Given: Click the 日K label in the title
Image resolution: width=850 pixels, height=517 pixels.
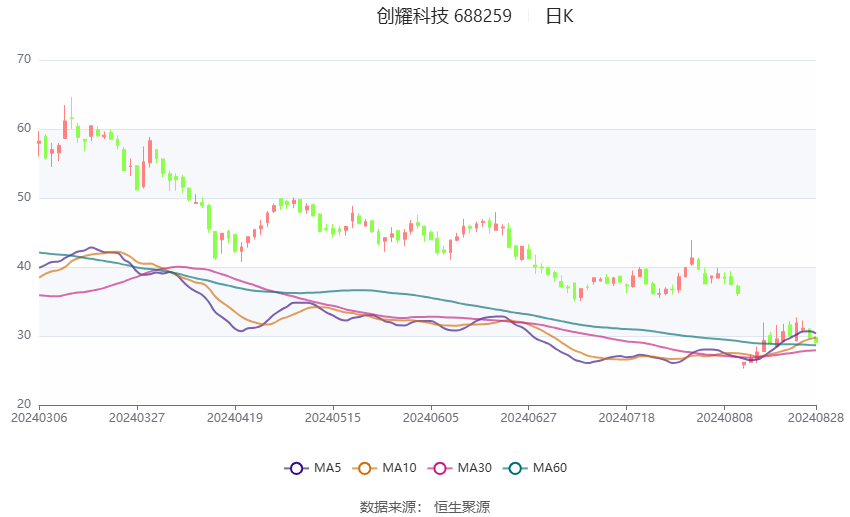Looking at the screenshot, I should (x=559, y=16).
